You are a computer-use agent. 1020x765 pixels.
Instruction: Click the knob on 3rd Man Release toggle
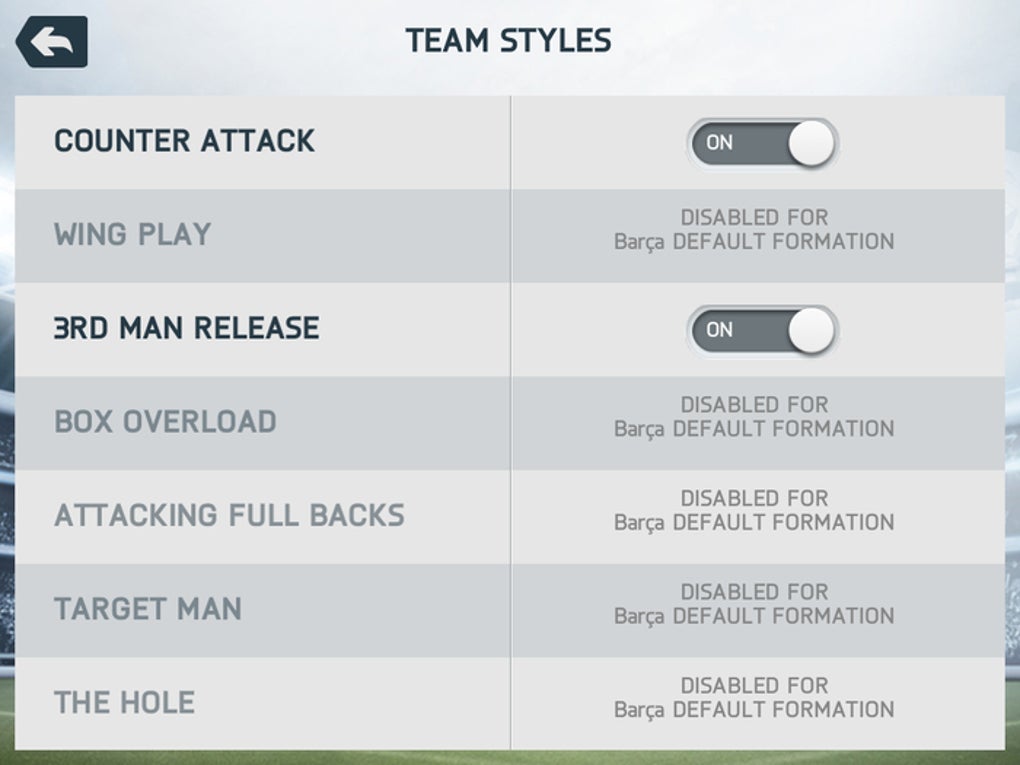(x=811, y=330)
